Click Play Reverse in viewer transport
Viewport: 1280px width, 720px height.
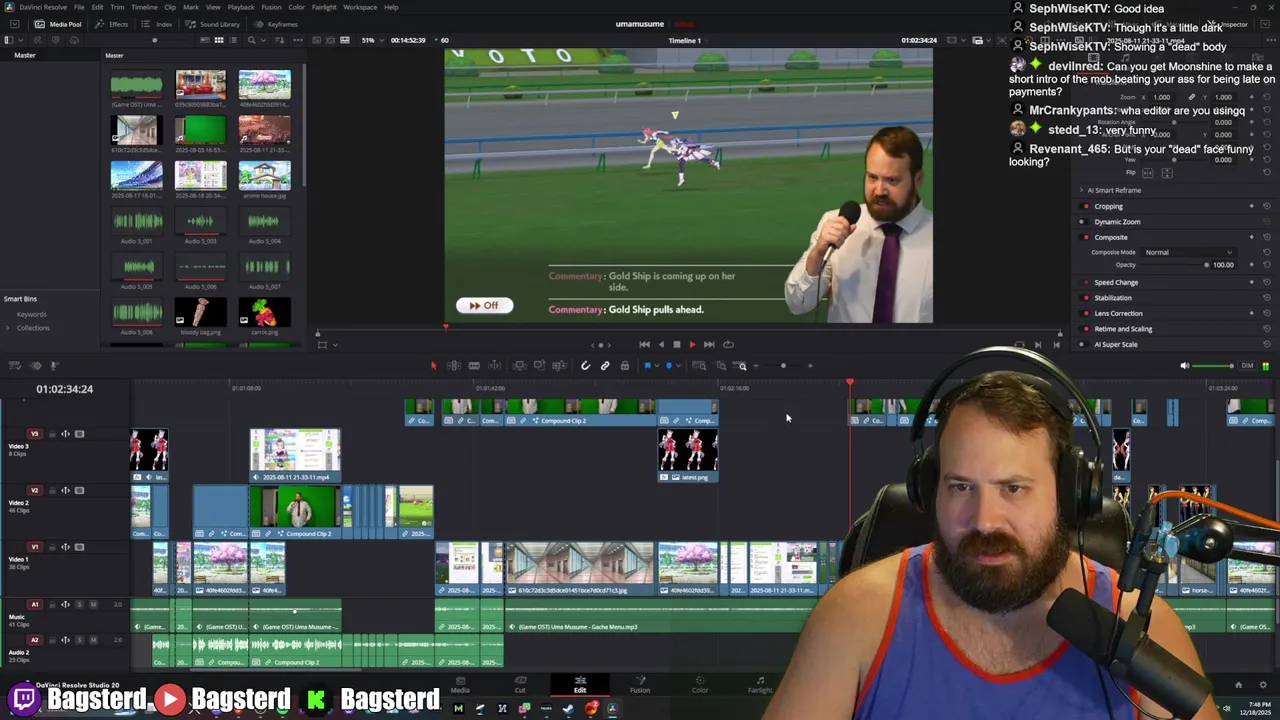tap(660, 344)
